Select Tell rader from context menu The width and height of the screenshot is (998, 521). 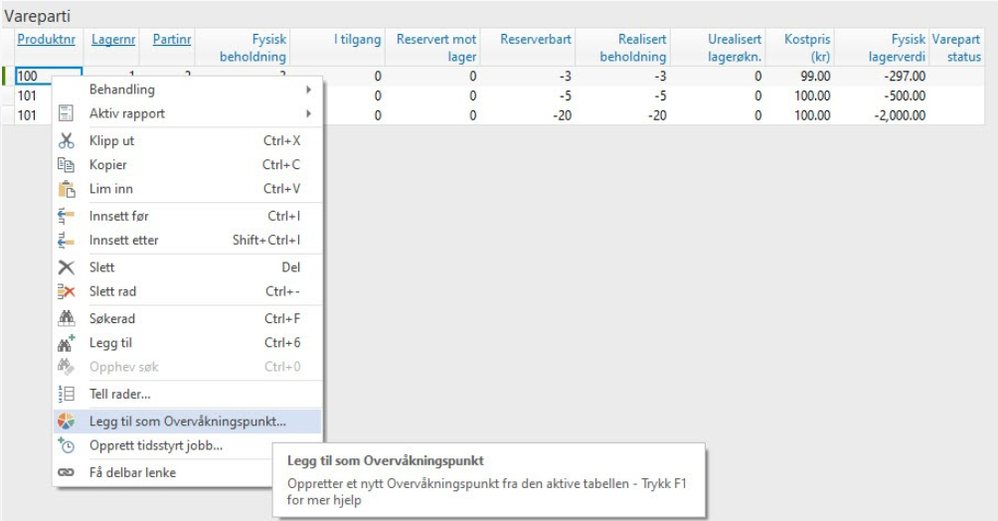[120, 395]
